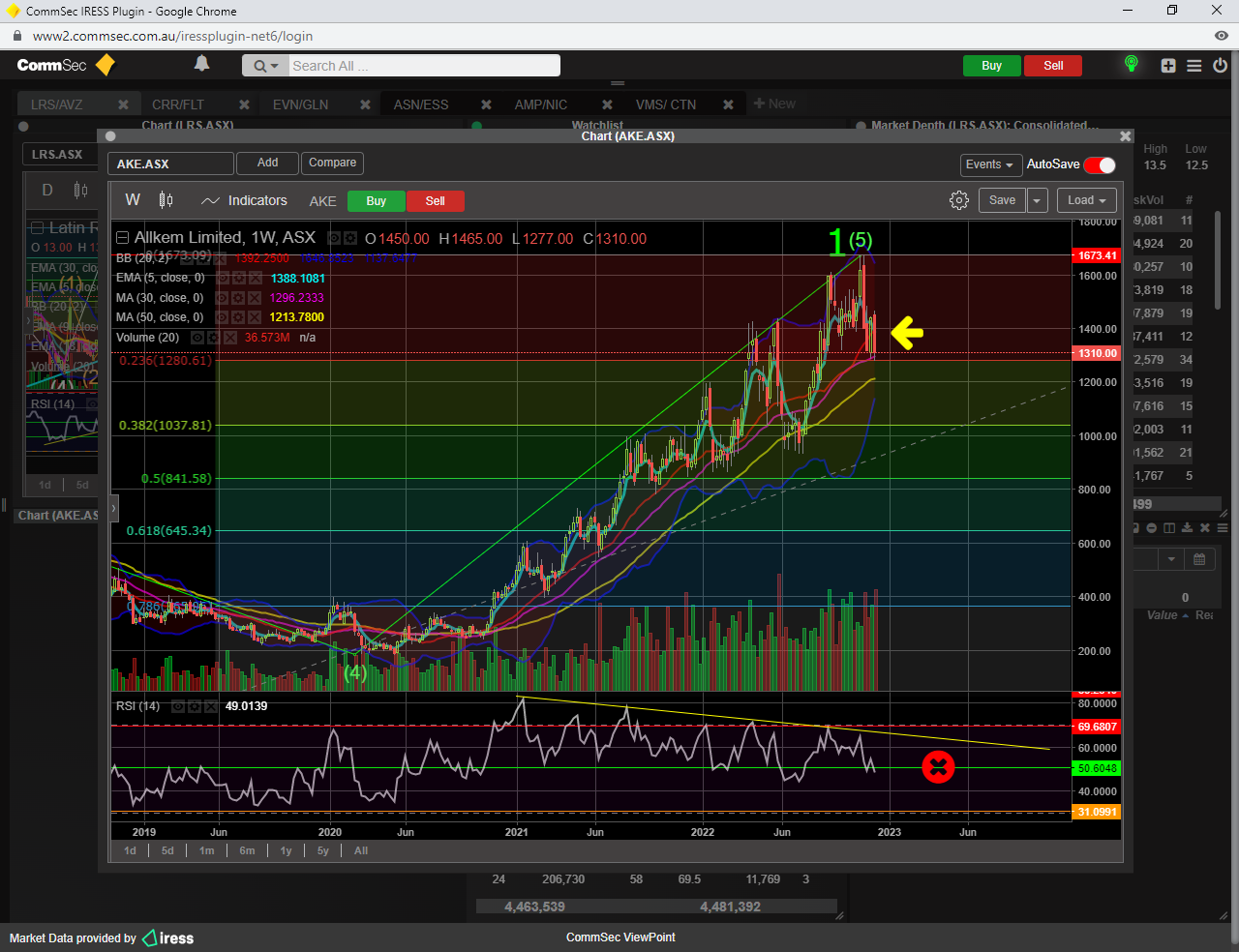This screenshot has width=1239, height=952.
Task: Click the Compare button
Action: 332,163
